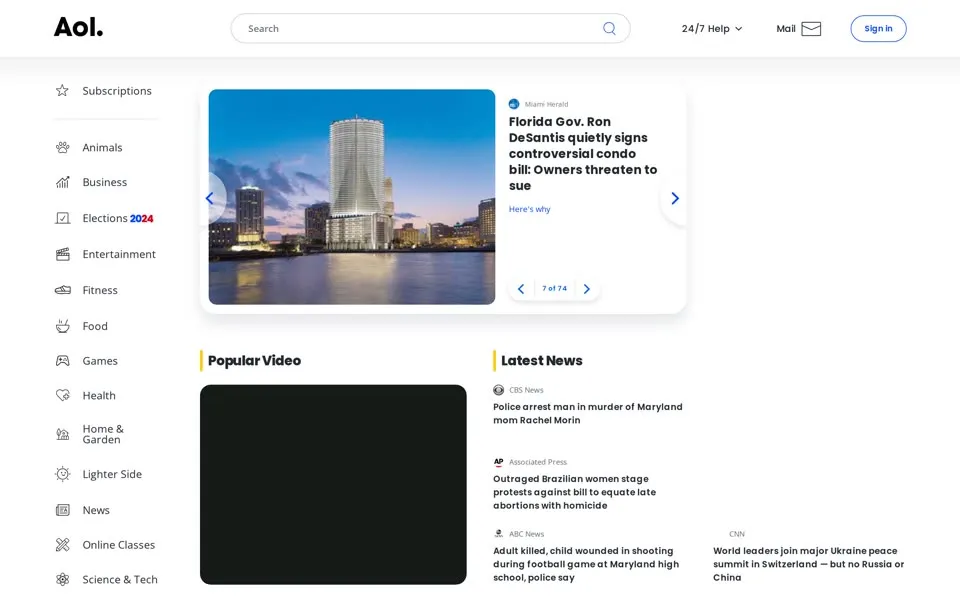Click the Associated Press source label

point(538,462)
